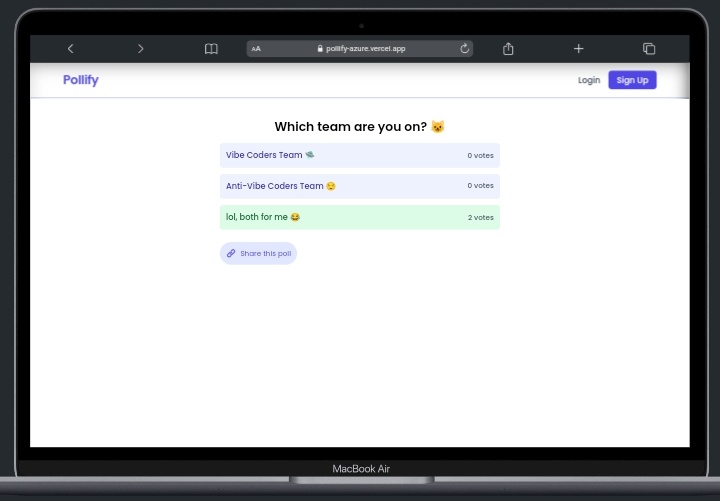The width and height of the screenshot is (720, 501).
Task: Click the pollify-azure.vercel.app address bar
Action: coord(360,49)
